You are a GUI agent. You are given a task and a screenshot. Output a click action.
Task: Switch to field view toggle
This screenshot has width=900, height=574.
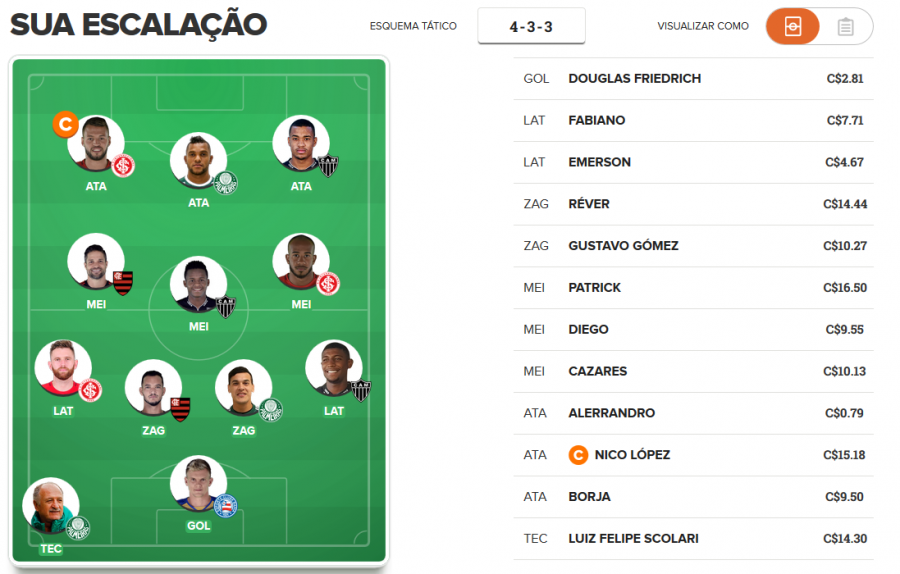(793, 27)
